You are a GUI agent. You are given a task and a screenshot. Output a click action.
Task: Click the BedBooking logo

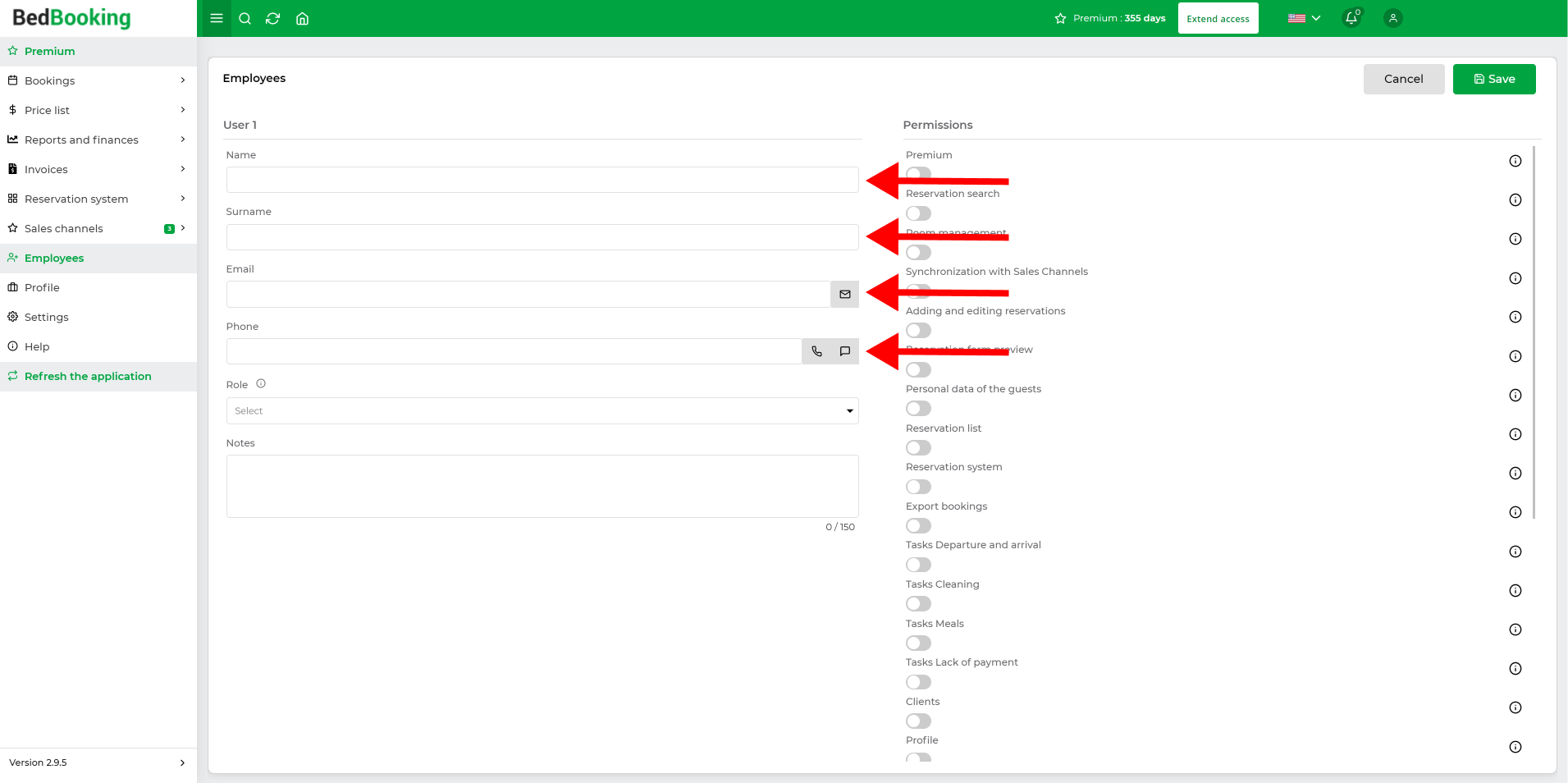71,17
